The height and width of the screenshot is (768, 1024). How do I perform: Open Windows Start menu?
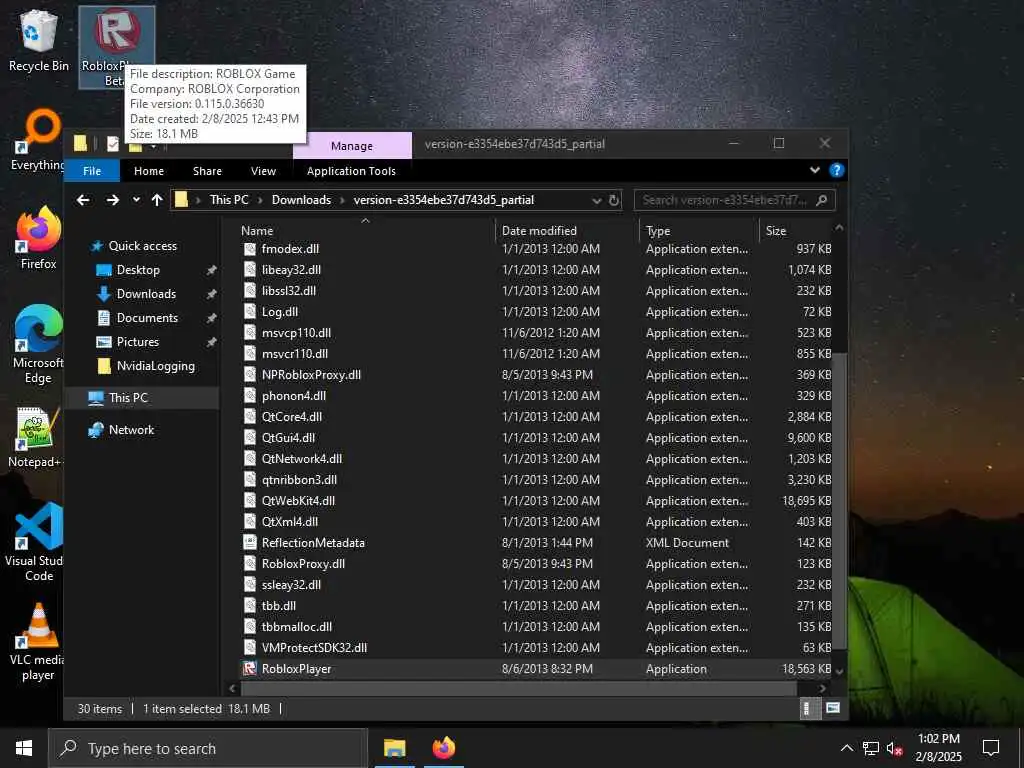click(24, 748)
